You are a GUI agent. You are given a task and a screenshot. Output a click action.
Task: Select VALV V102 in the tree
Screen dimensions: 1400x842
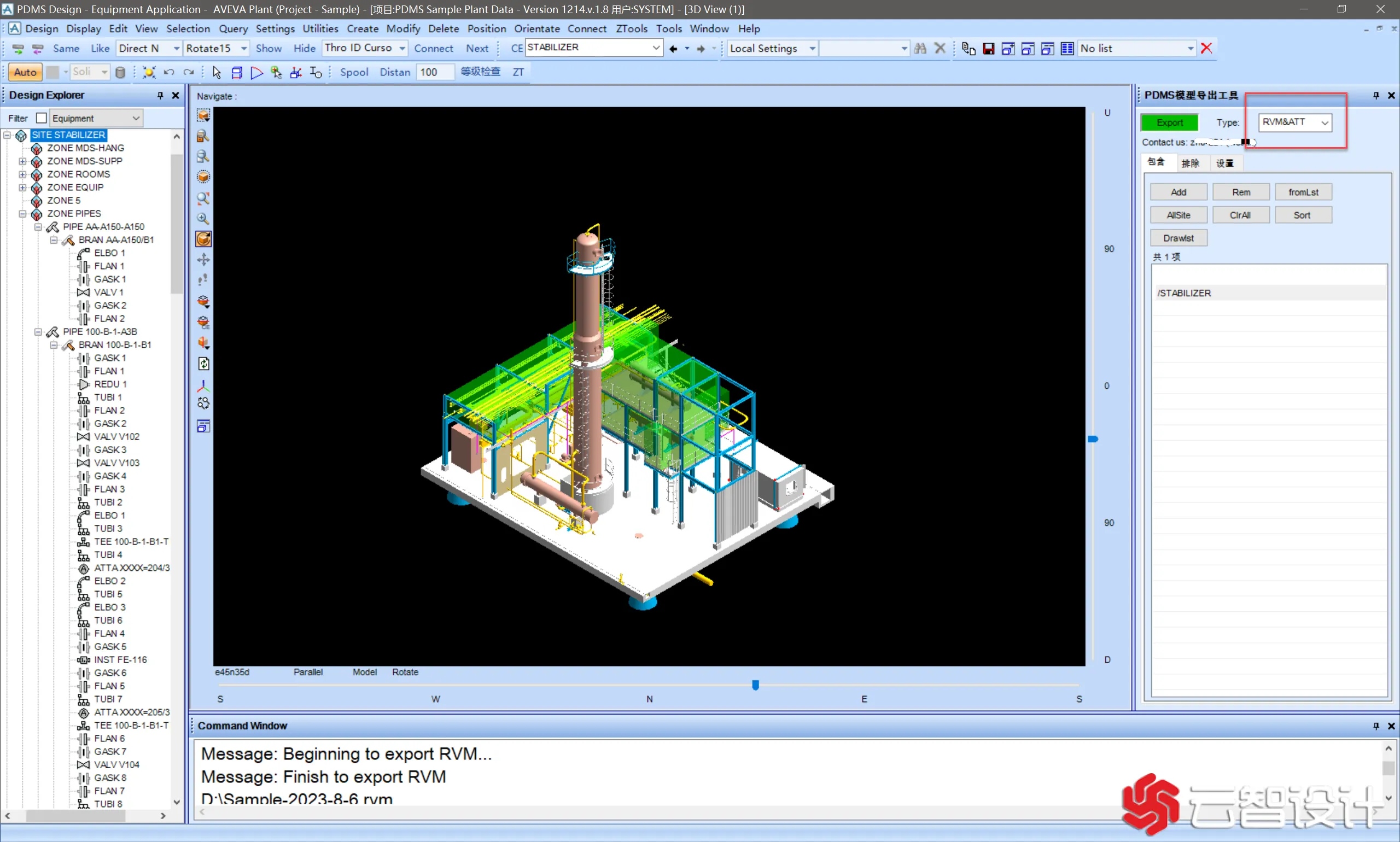[116, 437]
